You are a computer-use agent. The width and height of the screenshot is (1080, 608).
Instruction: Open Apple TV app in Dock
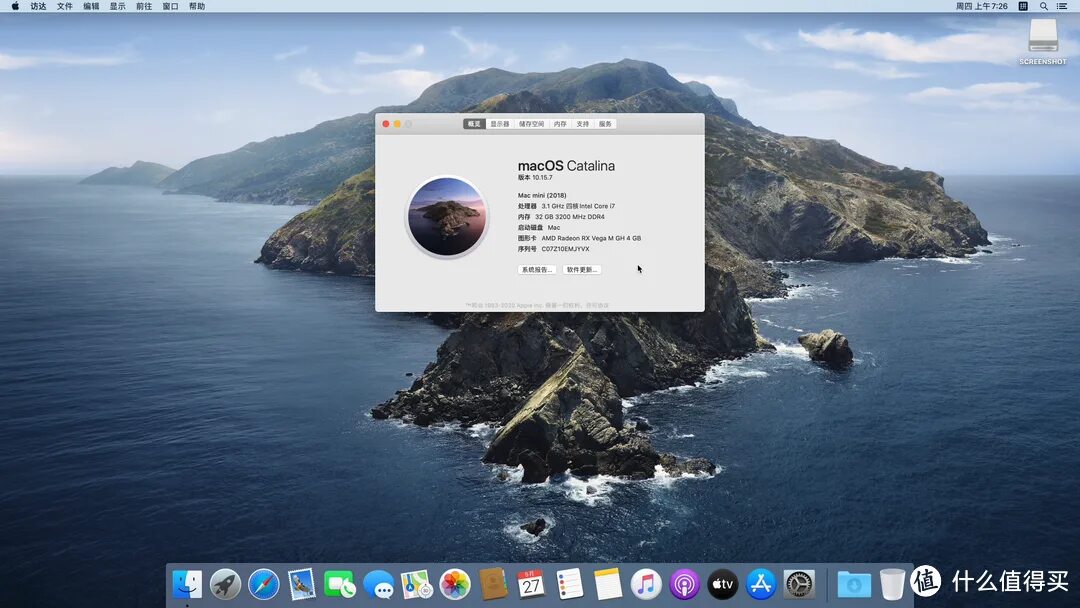pos(723,585)
